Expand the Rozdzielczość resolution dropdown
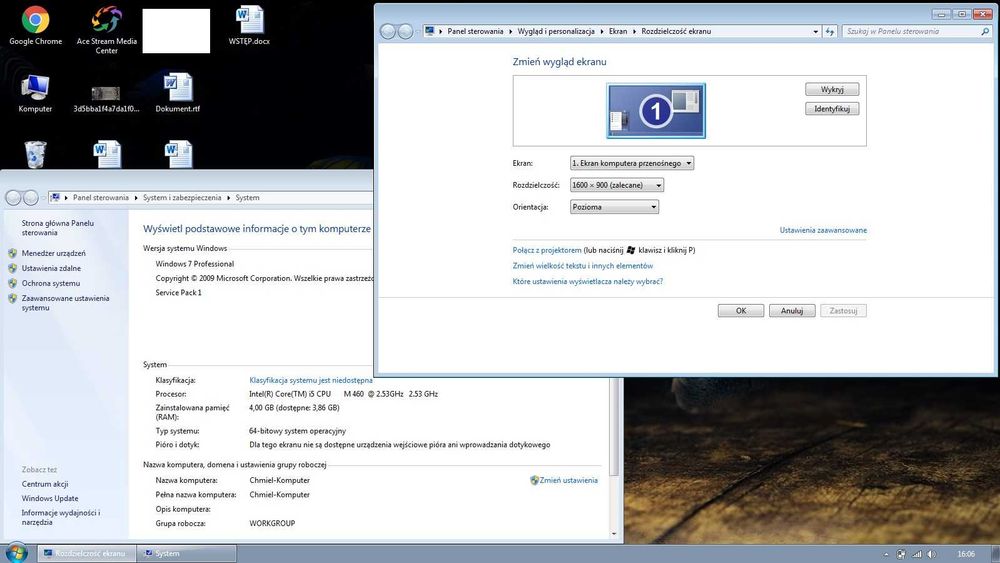 (x=617, y=185)
